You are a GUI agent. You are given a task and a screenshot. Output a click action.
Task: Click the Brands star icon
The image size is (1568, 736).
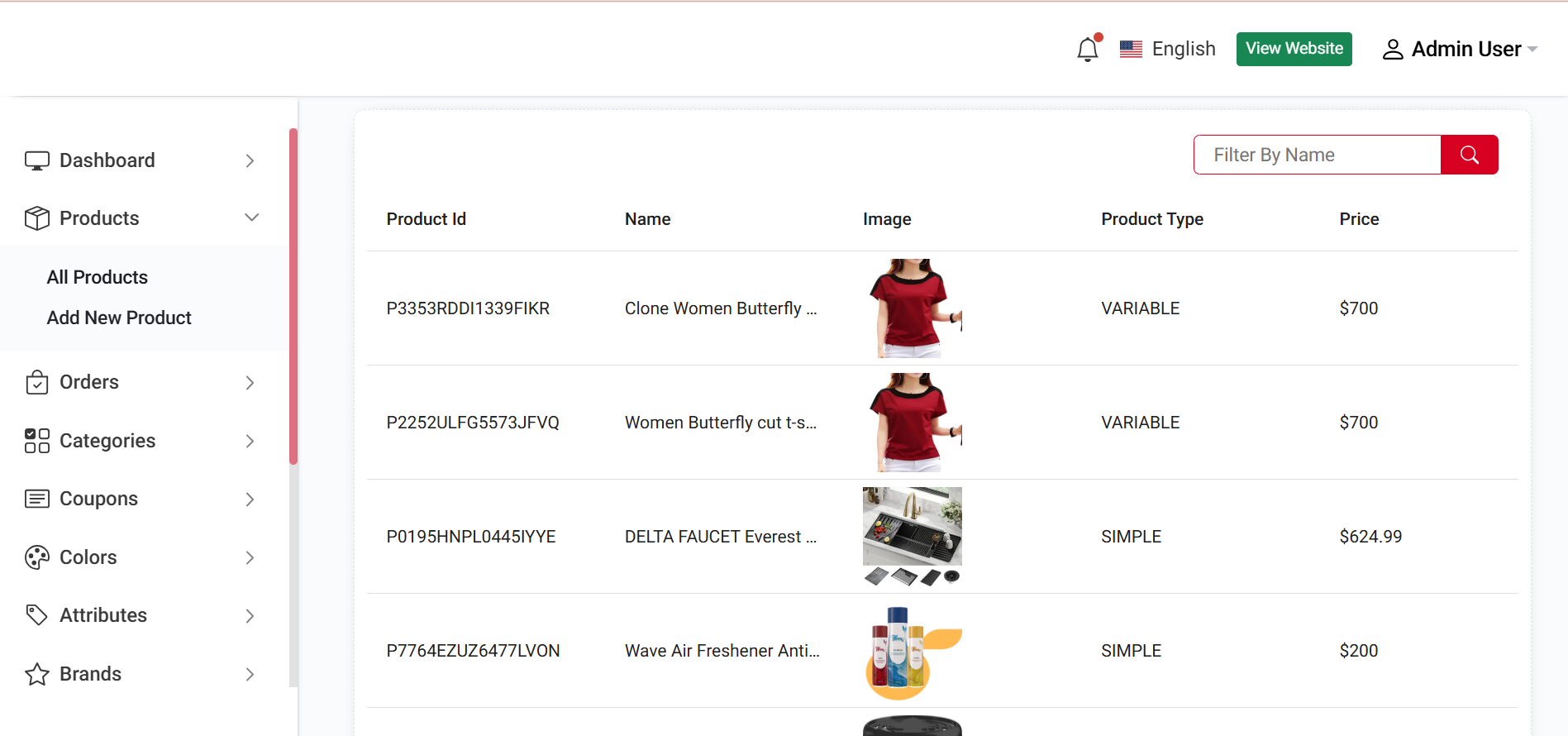36,674
